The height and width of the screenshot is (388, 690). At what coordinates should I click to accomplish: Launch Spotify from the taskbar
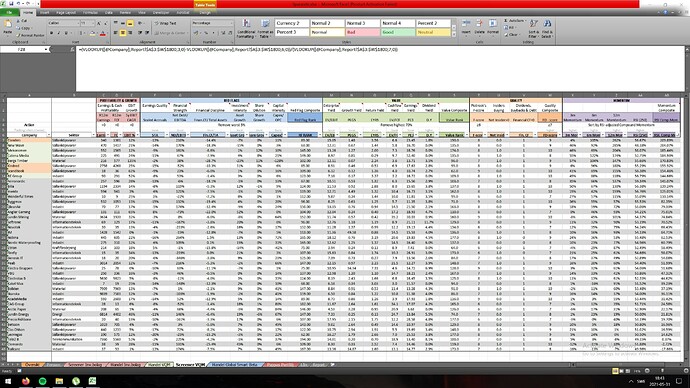(42, 381)
